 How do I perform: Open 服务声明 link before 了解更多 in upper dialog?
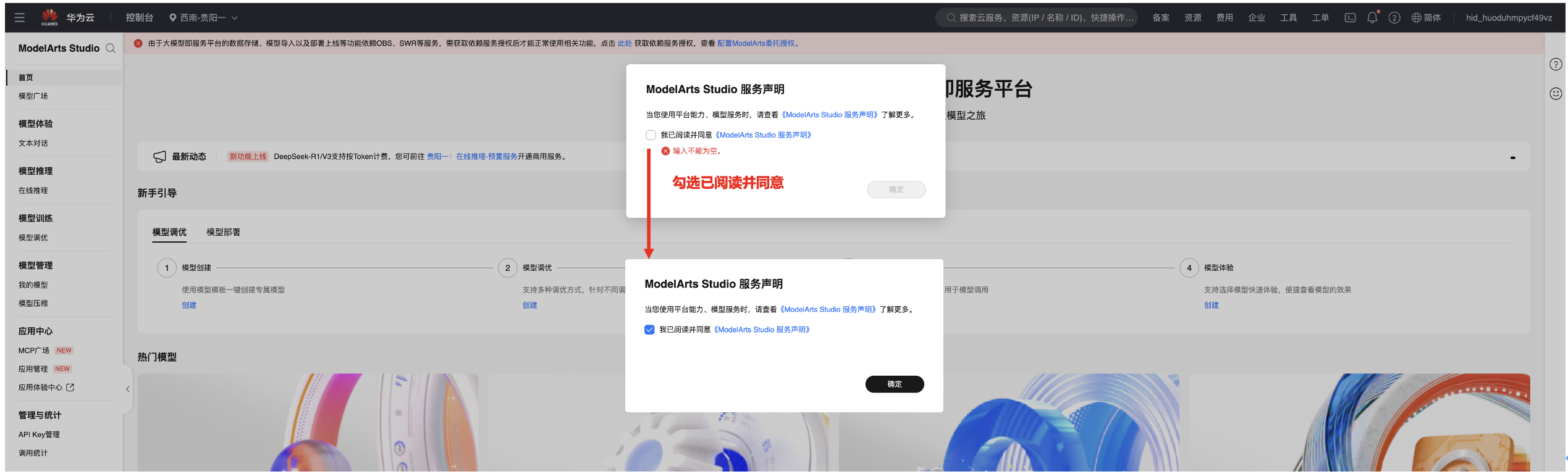(830, 115)
